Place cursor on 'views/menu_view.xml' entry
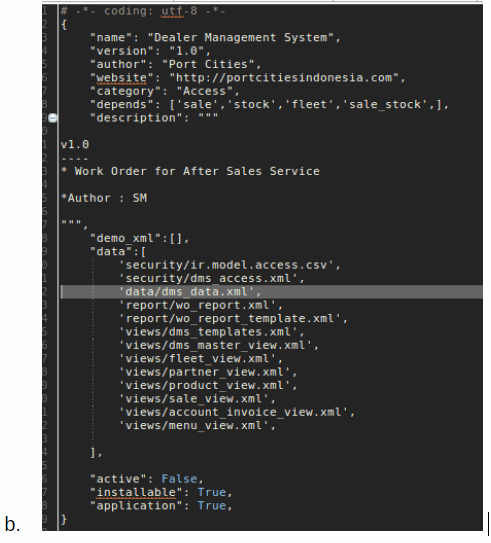Viewport: 491px width, 543px height. (197, 425)
